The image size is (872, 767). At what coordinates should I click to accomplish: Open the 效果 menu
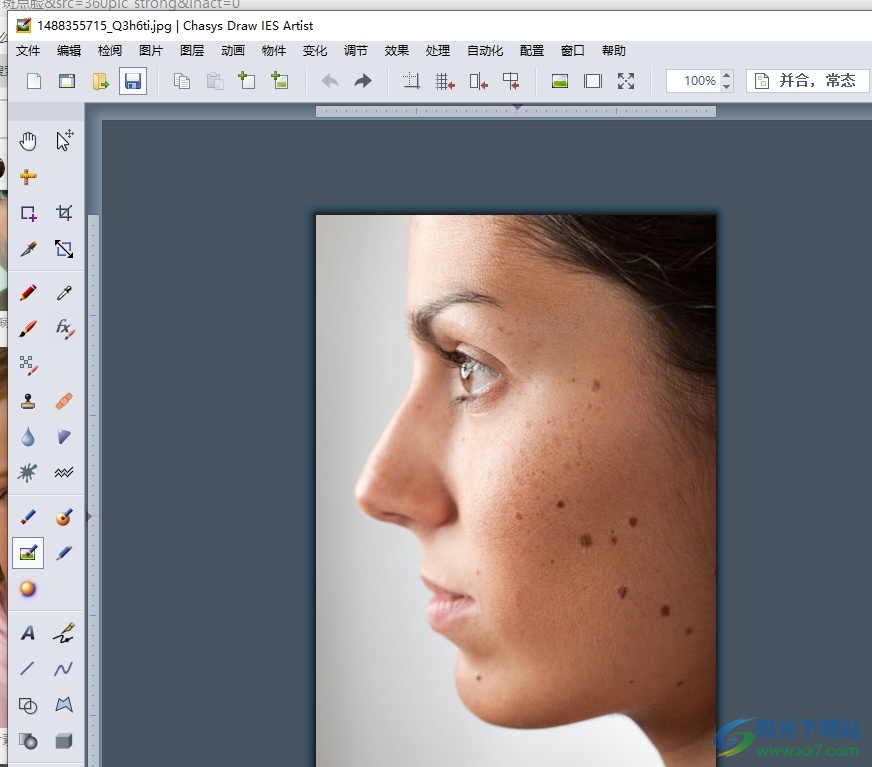coord(396,51)
